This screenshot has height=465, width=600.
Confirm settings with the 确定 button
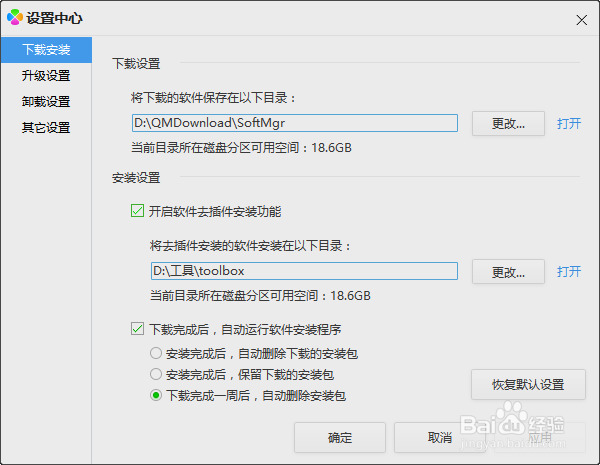[340, 437]
